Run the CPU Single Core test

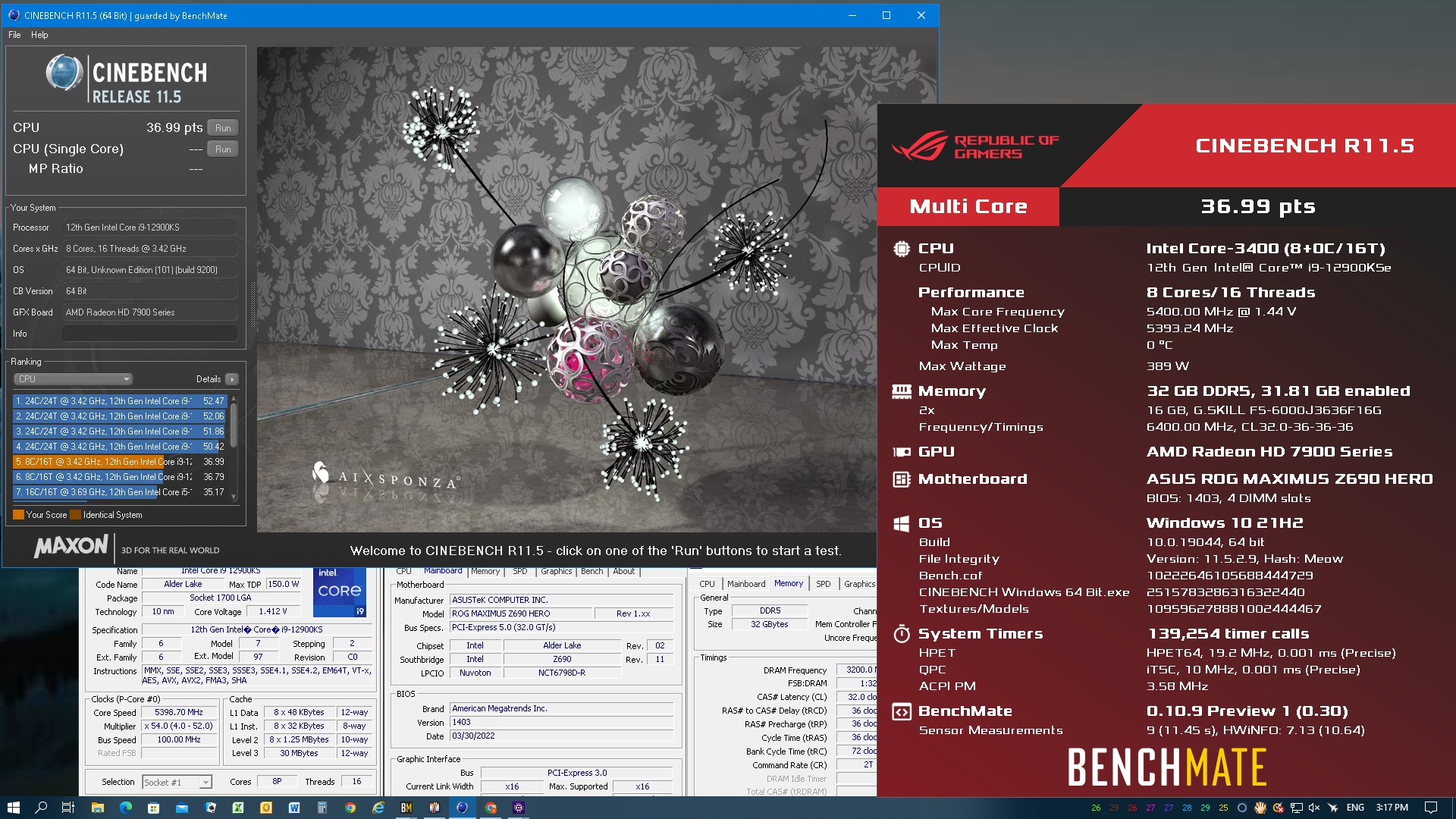coord(223,149)
